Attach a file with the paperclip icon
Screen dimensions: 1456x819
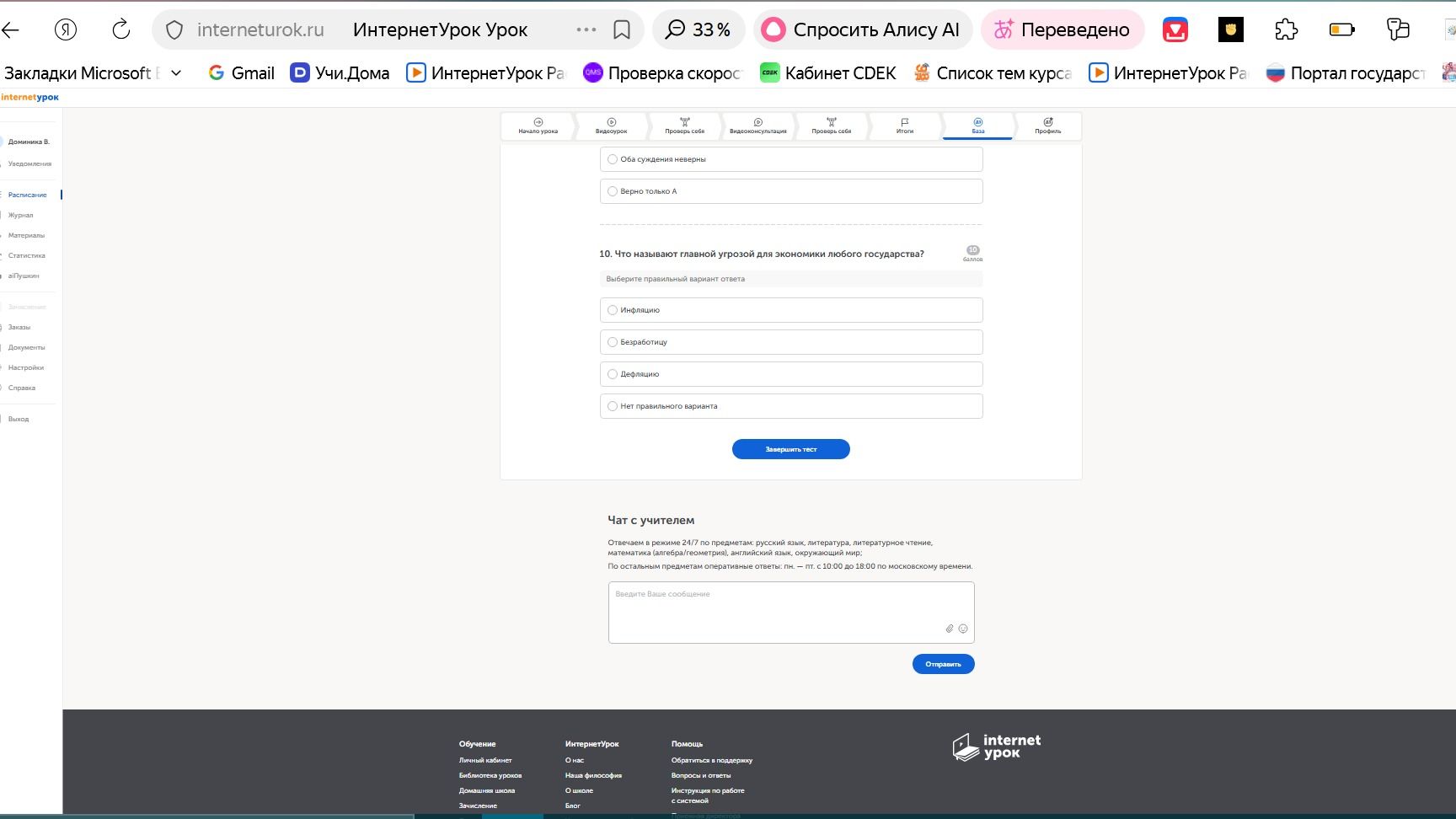[950, 629]
